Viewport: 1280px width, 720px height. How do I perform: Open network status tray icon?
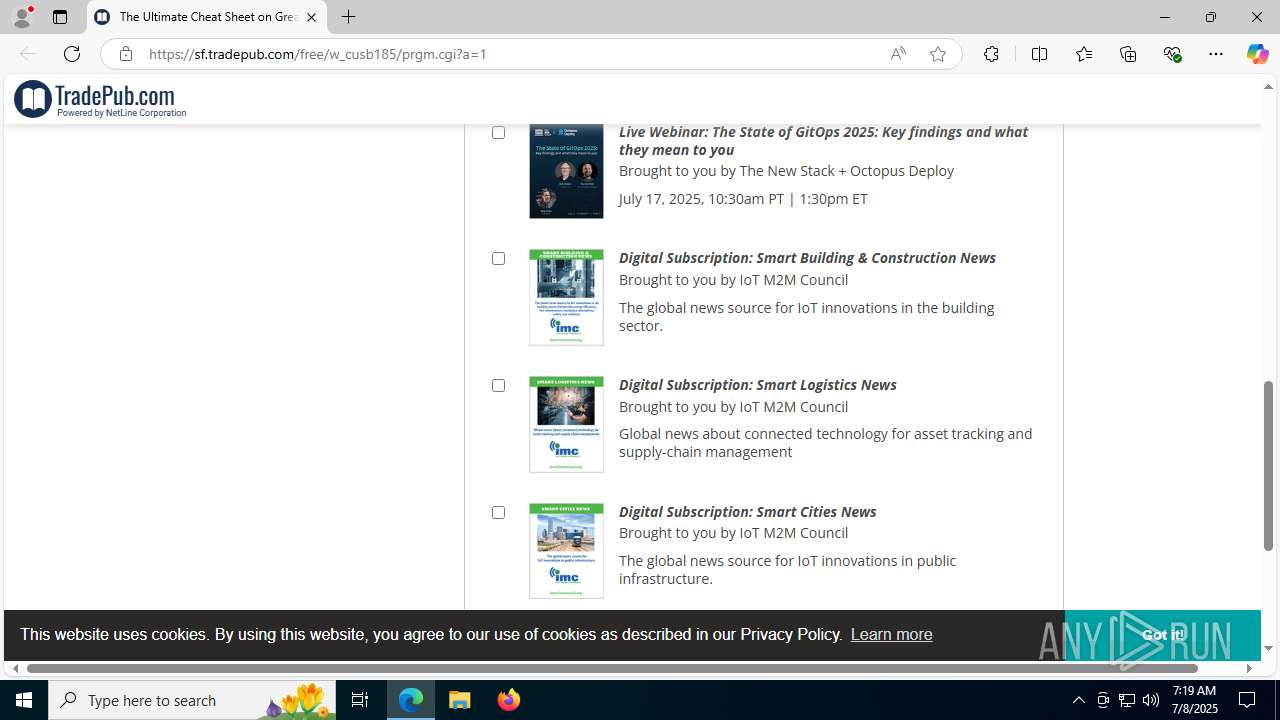point(1126,700)
